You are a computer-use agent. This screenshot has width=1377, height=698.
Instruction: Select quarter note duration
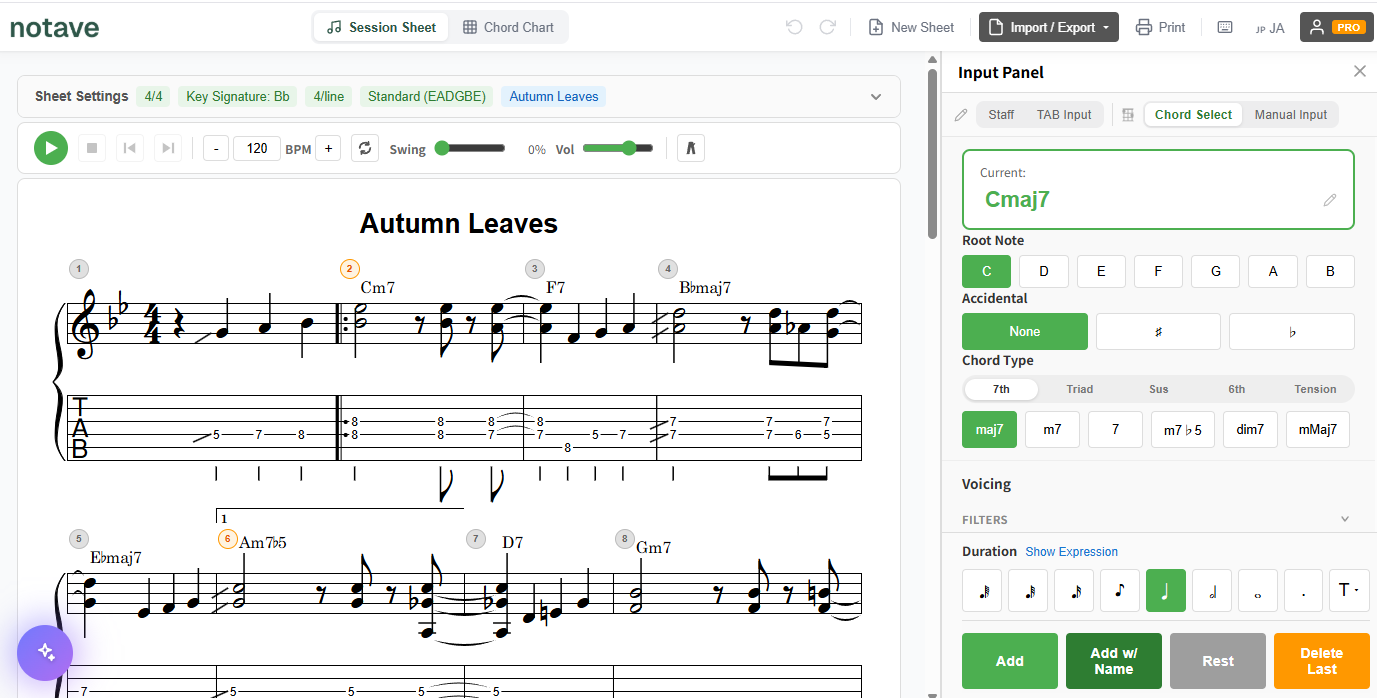1166,590
